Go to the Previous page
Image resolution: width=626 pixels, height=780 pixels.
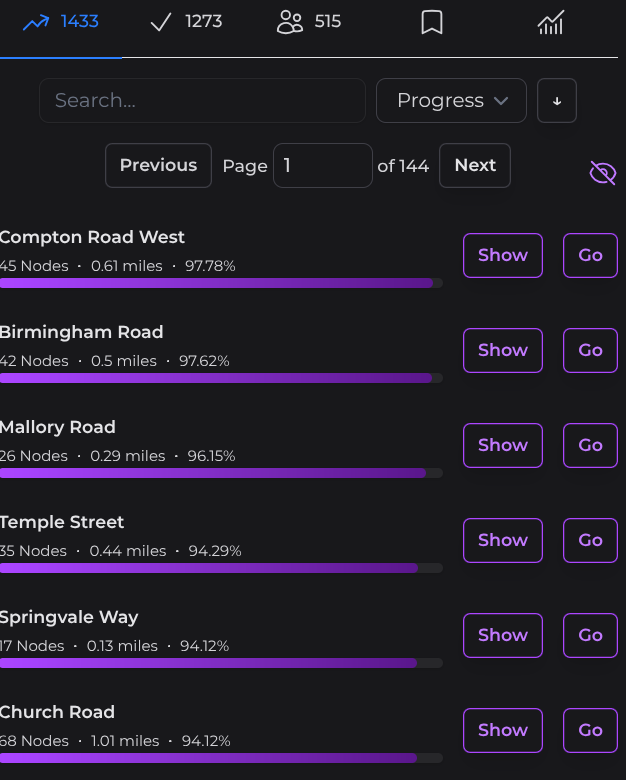coord(158,165)
